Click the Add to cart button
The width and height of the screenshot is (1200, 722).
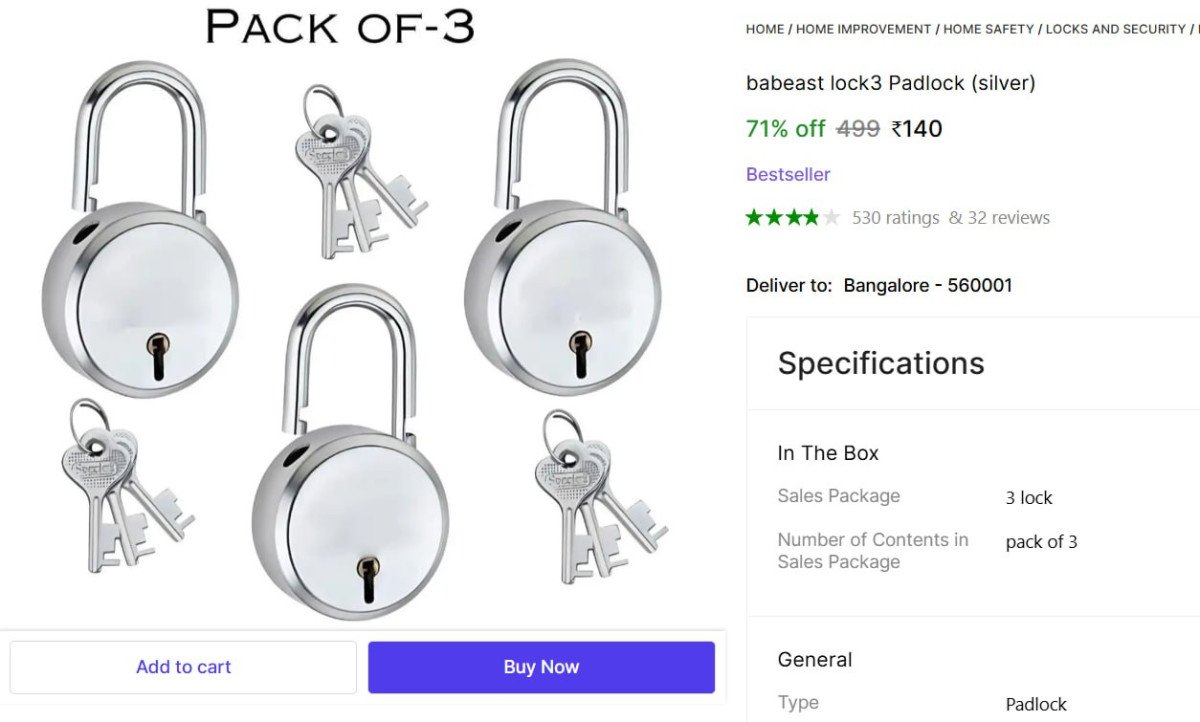(x=183, y=667)
